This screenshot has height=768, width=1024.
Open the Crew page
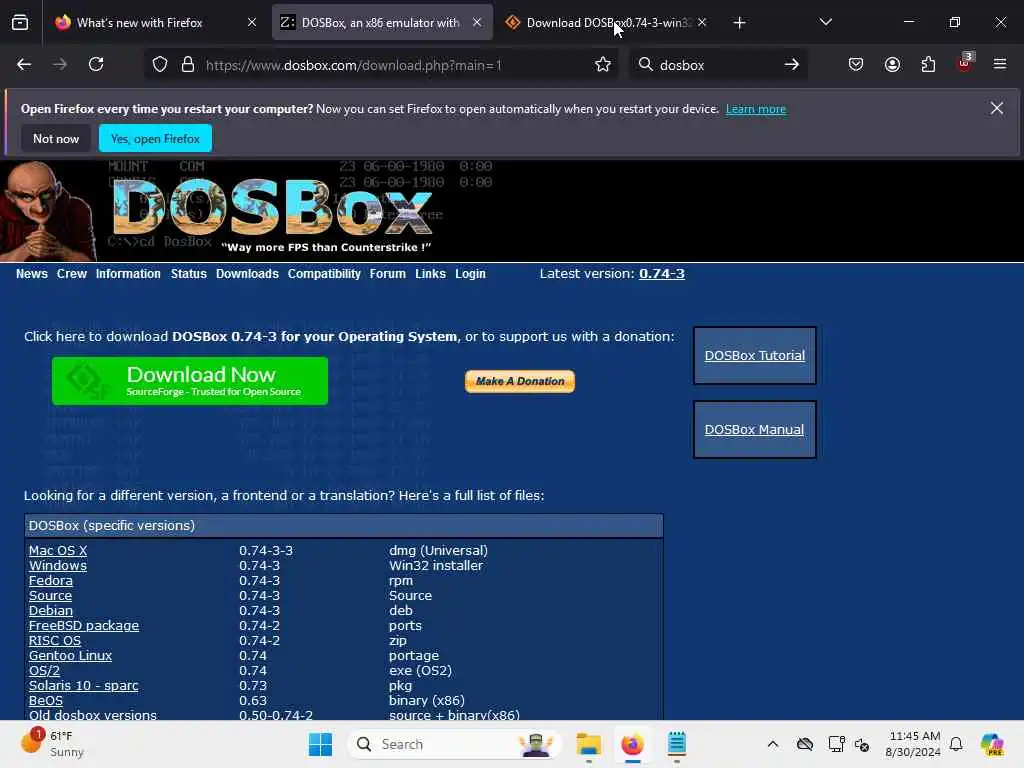(x=72, y=274)
